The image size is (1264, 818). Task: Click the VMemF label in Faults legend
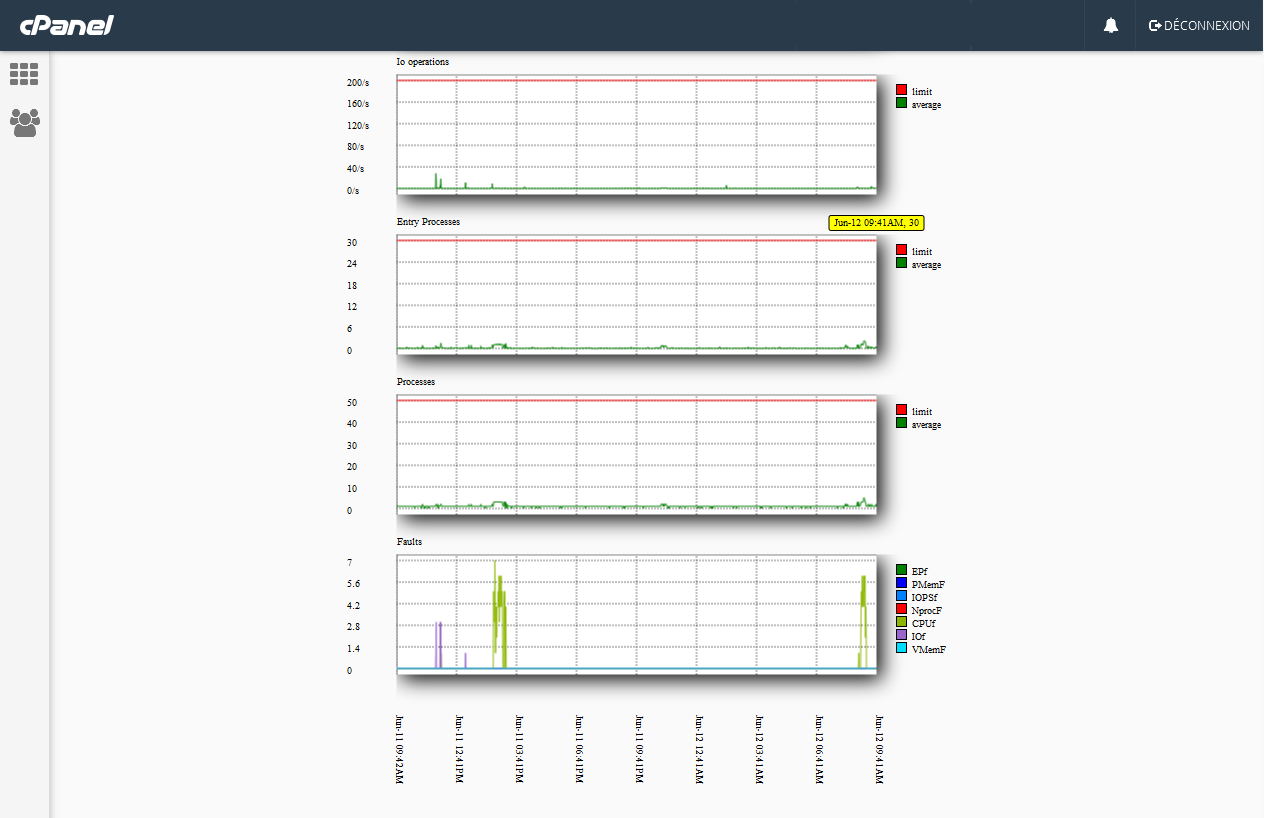click(x=929, y=649)
